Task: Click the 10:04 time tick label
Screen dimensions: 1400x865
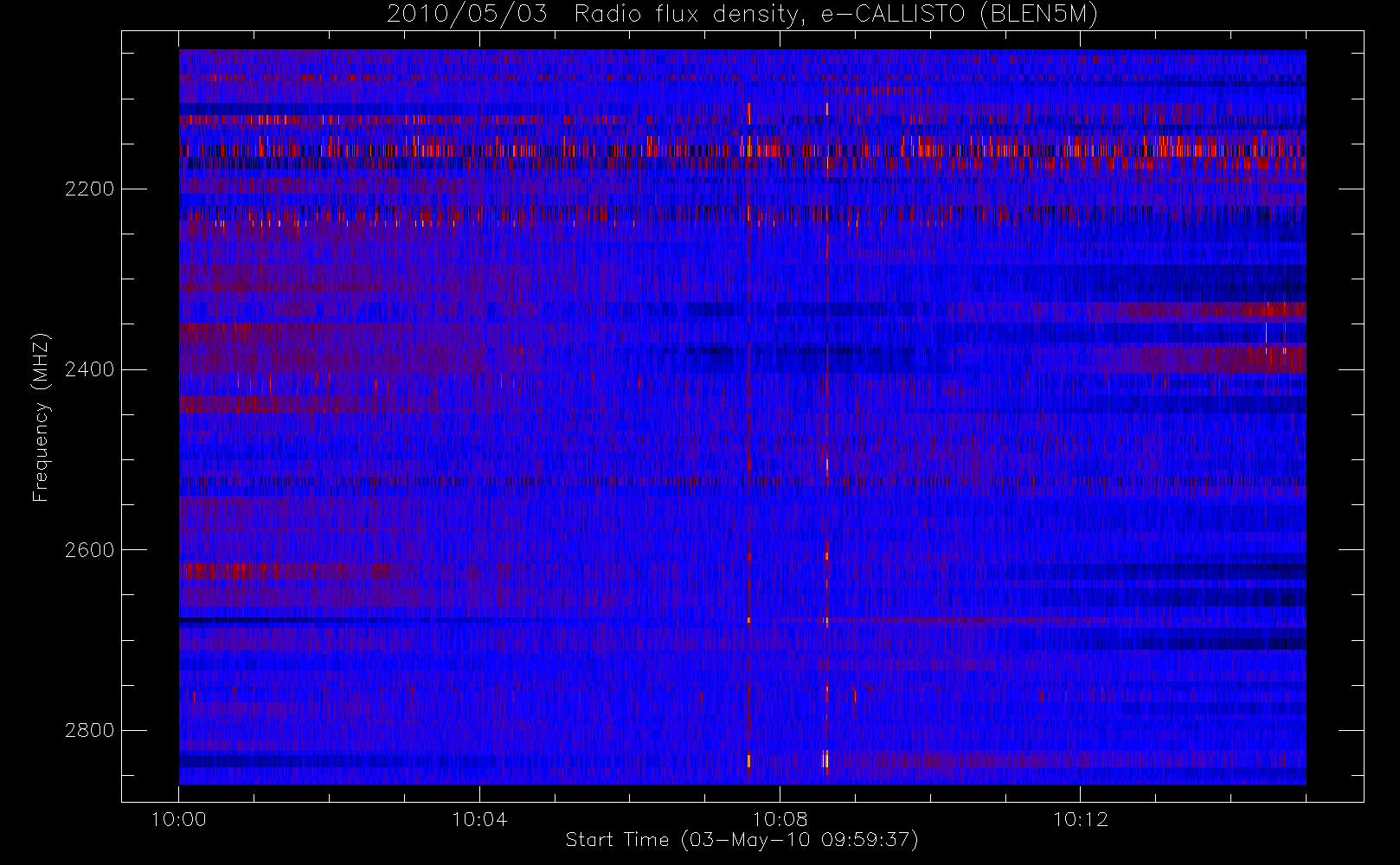Action: point(479,819)
